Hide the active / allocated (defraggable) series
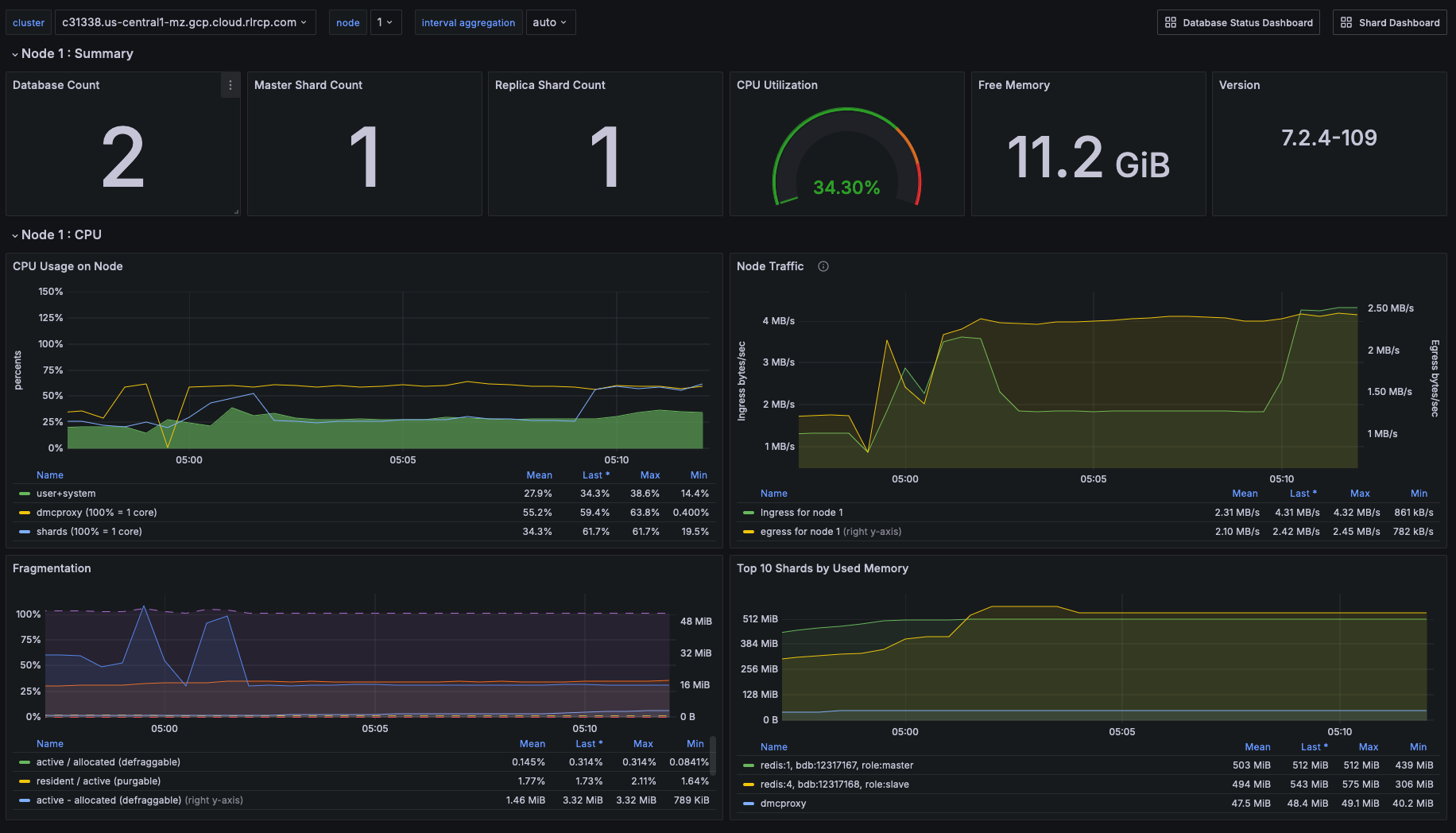 point(107,761)
